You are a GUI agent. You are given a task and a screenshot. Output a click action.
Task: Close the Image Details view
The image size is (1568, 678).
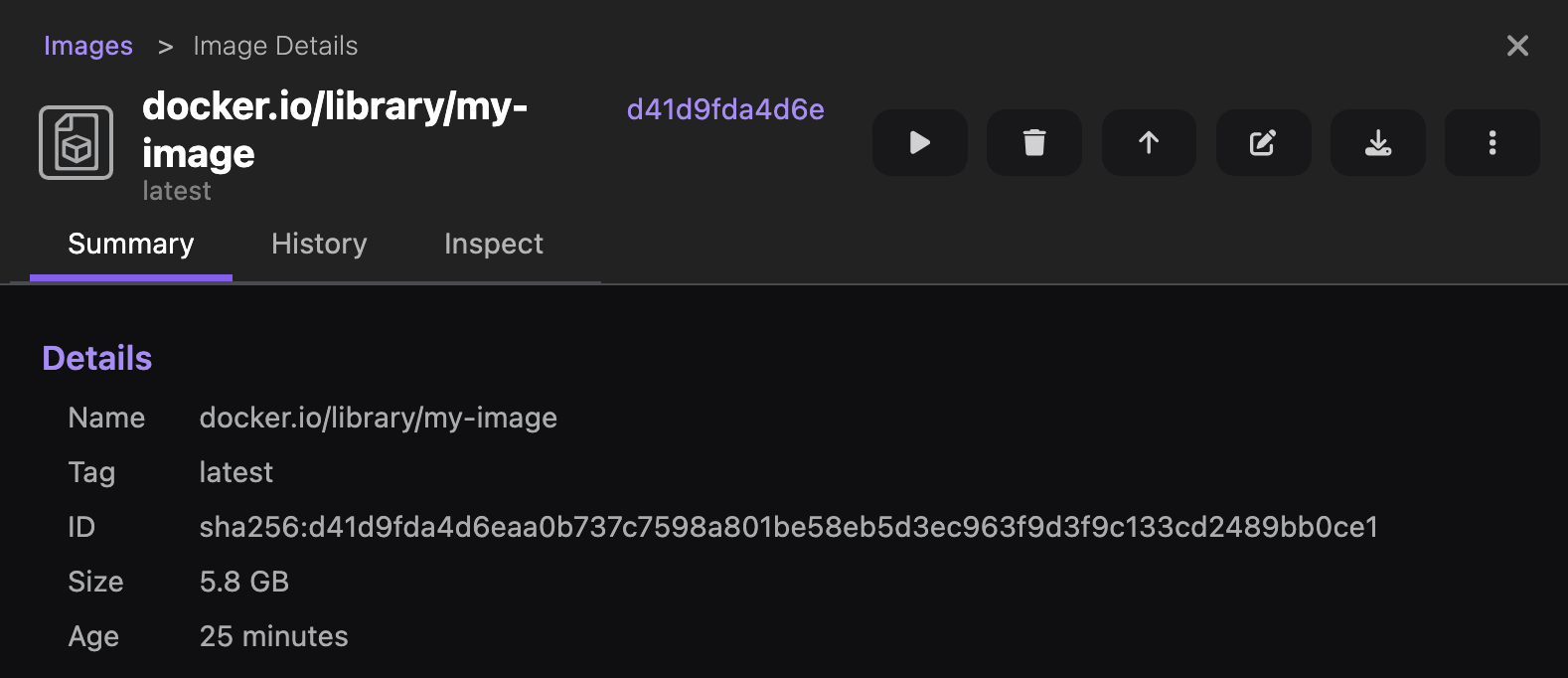click(1517, 45)
